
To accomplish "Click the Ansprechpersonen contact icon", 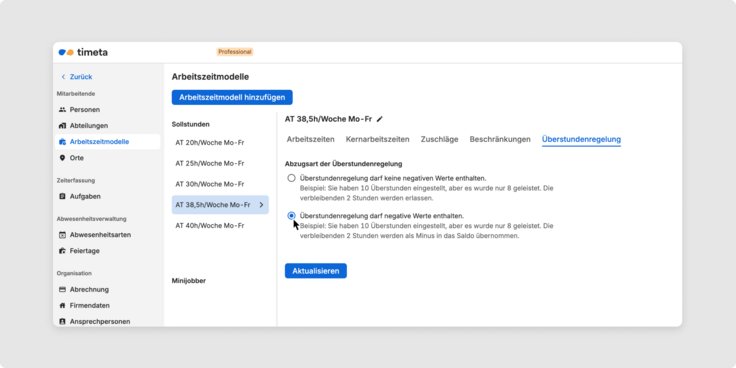I will pyautogui.click(x=62, y=322).
